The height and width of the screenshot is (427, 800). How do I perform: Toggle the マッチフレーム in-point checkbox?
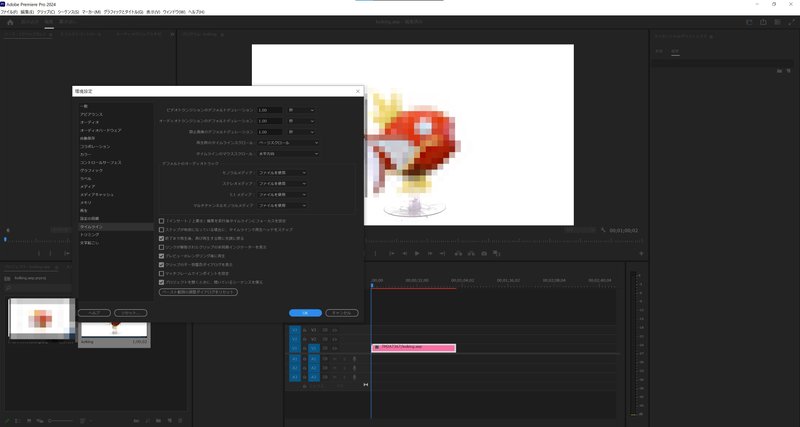click(x=162, y=273)
